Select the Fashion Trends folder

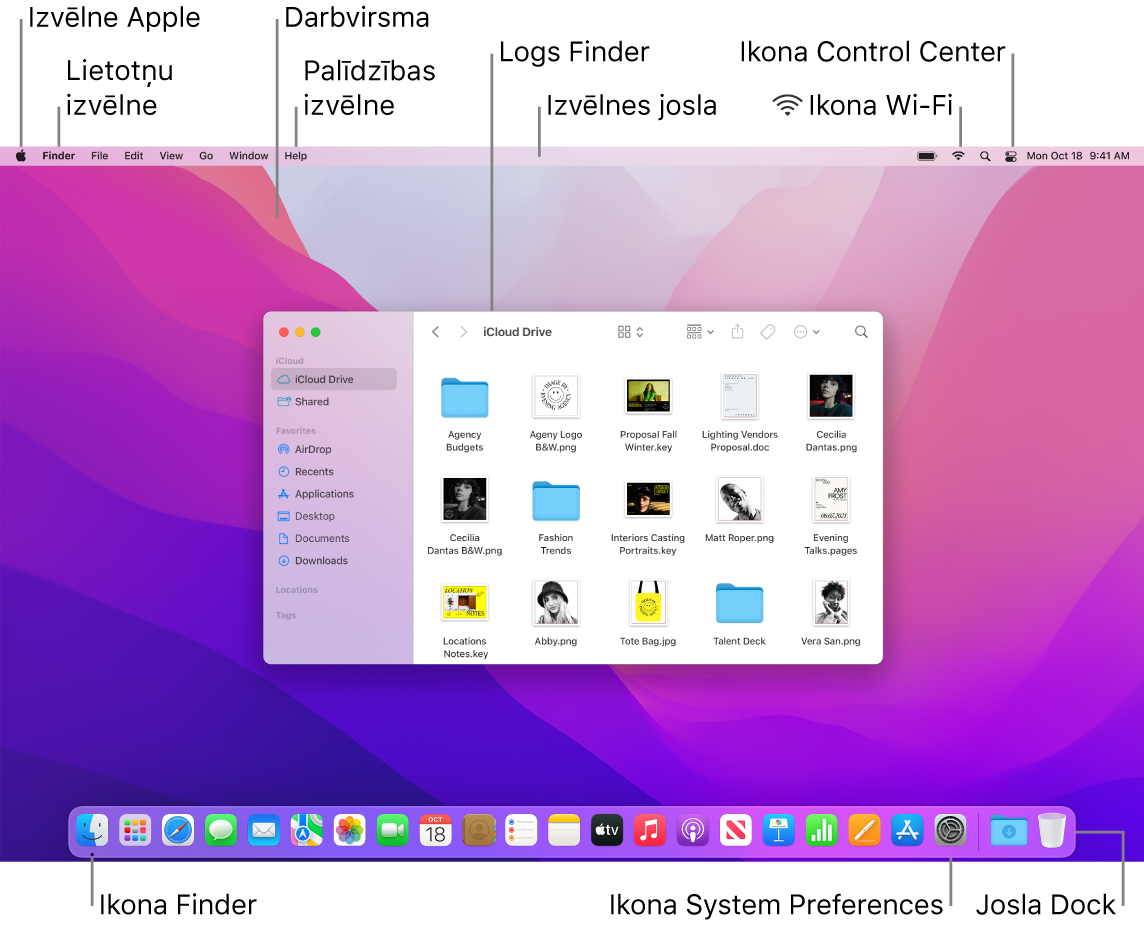click(556, 517)
